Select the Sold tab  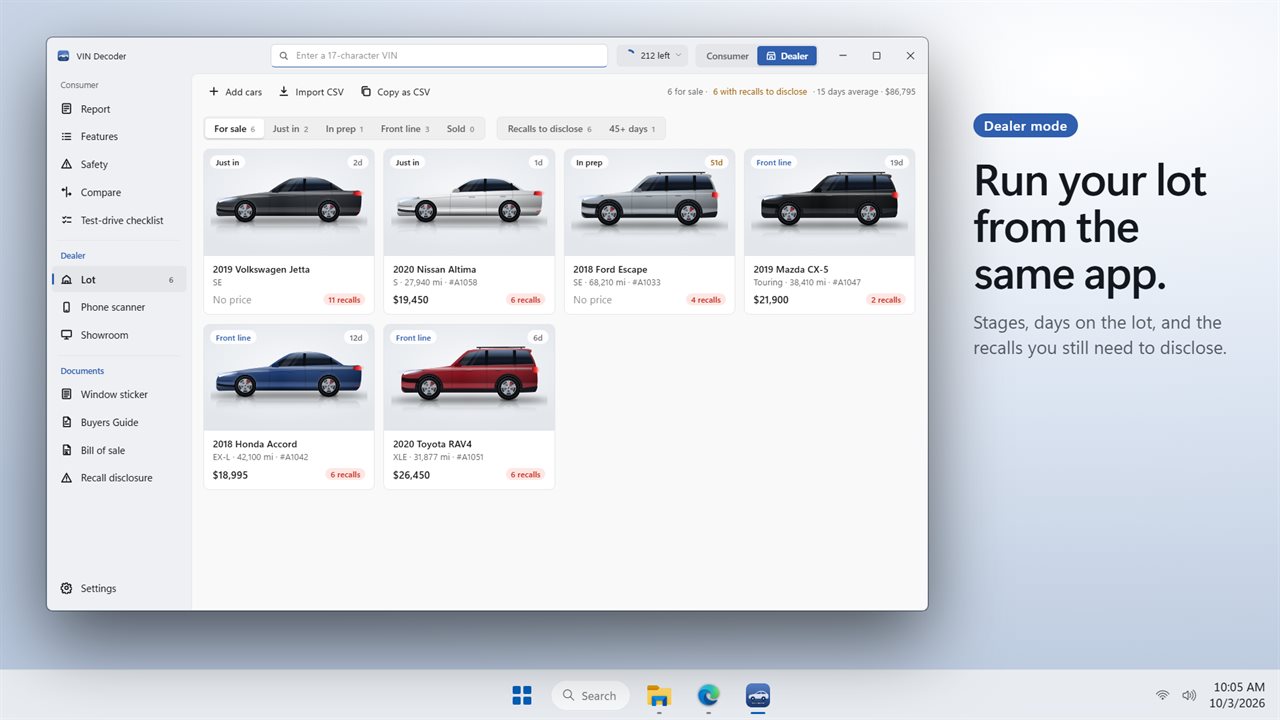[x=461, y=129]
